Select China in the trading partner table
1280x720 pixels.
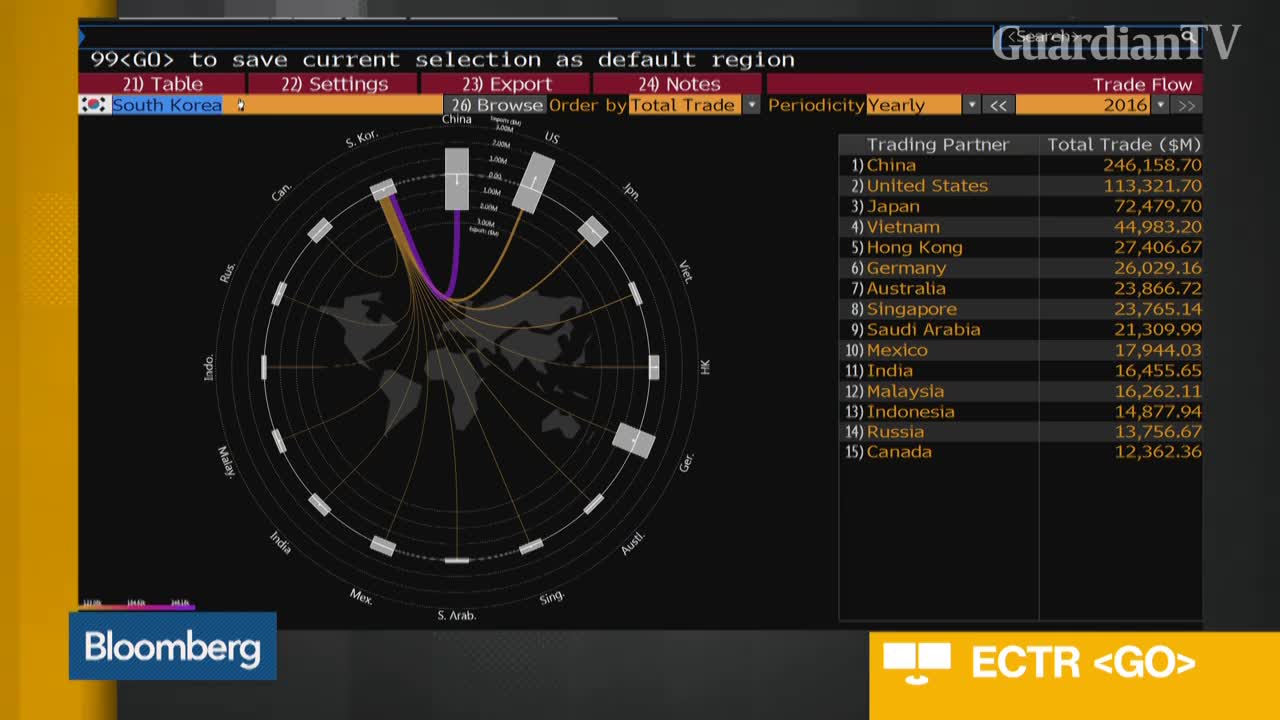[x=891, y=165]
